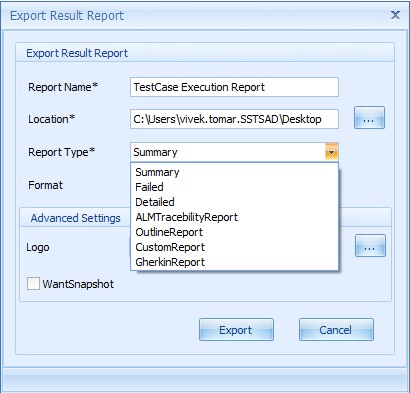Image resolution: width=410 pixels, height=393 pixels.
Task: Select the CustomReport entry
Action: (234, 247)
